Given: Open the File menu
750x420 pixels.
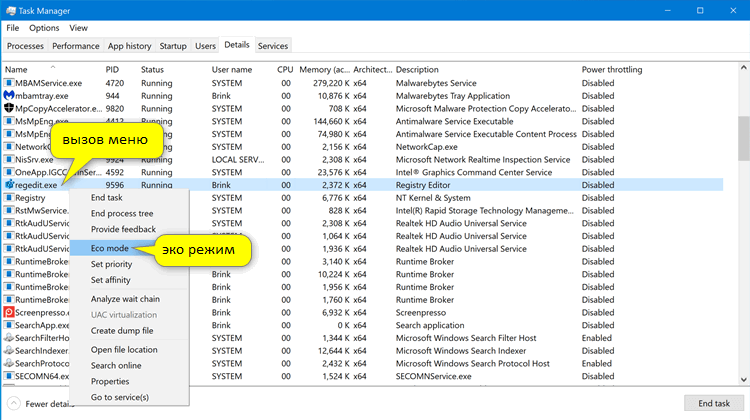Looking at the screenshot, I should click(13, 28).
